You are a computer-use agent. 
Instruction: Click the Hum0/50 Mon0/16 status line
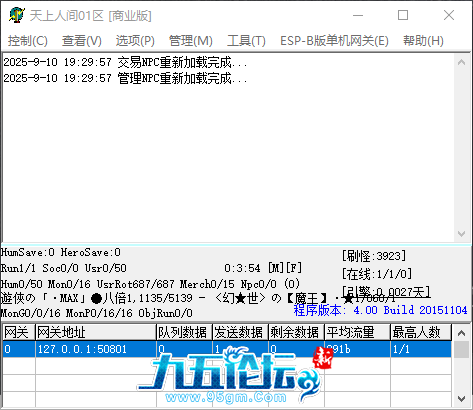[150, 284]
